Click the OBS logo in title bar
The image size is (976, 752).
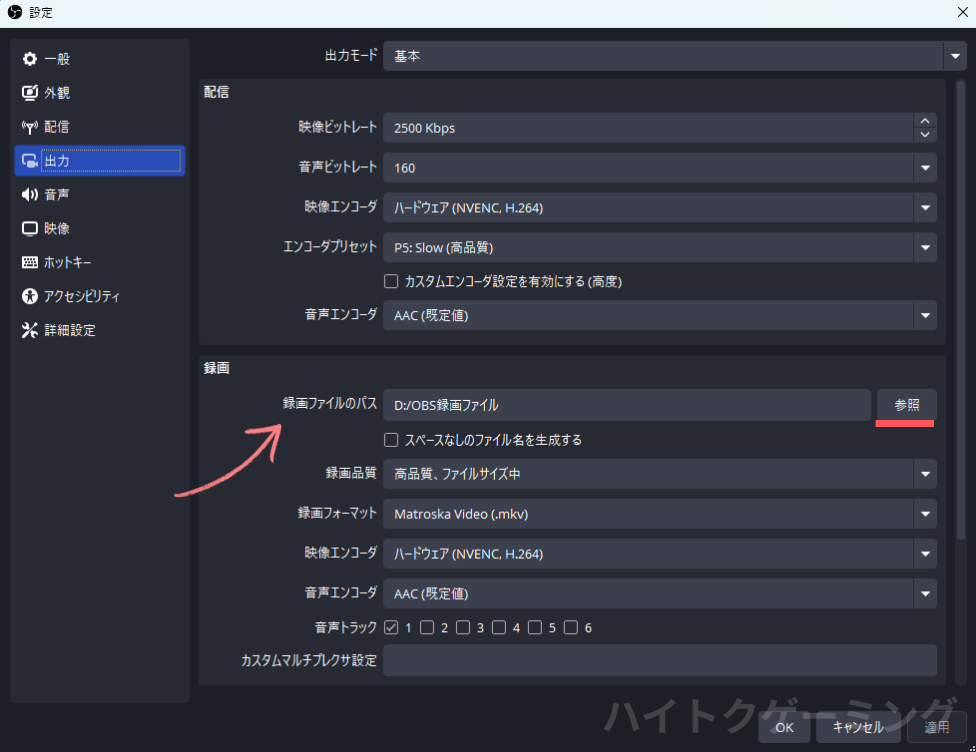click(14, 12)
